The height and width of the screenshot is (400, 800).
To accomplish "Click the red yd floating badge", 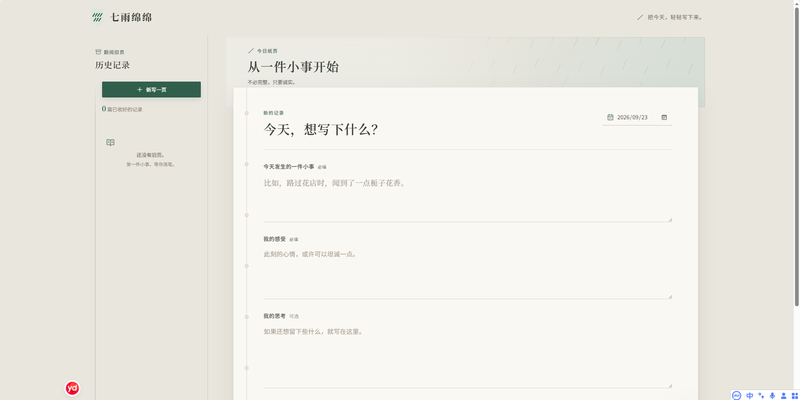I will point(72,388).
